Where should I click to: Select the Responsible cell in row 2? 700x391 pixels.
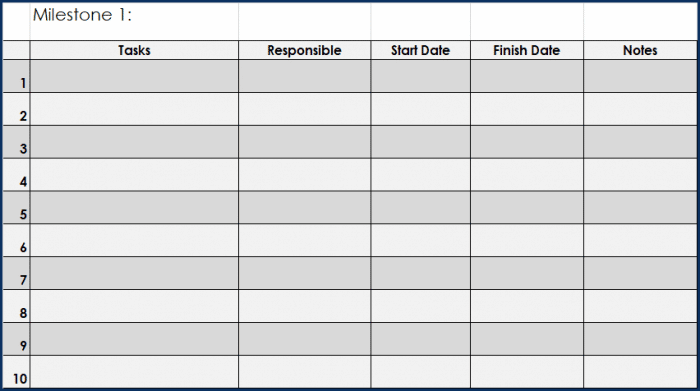click(304, 109)
